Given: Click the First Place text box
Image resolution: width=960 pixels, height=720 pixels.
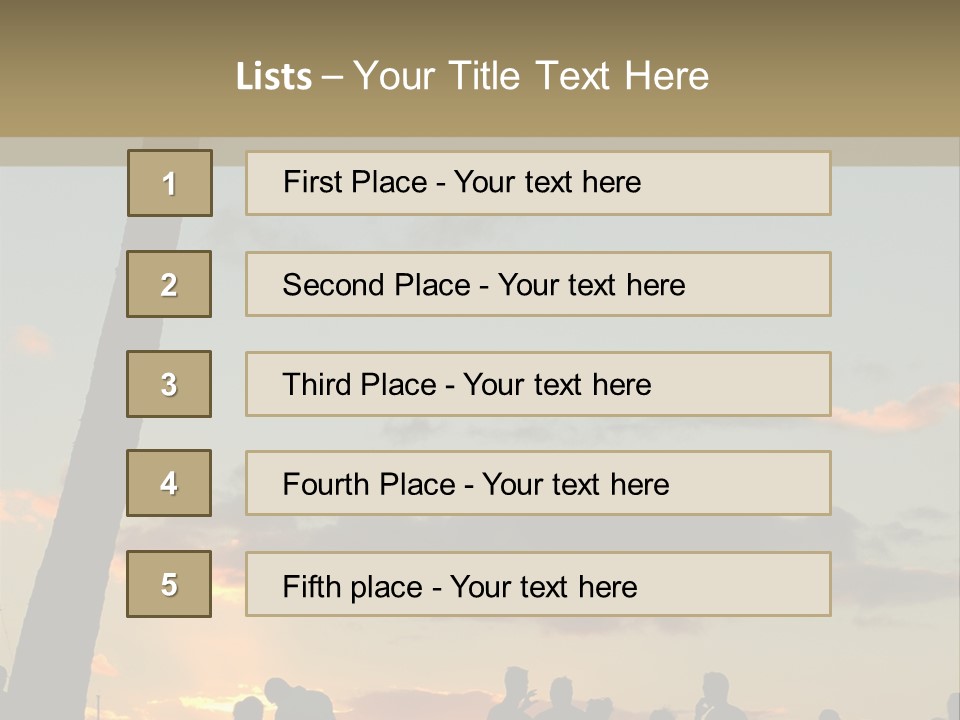Looking at the screenshot, I should click(538, 183).
